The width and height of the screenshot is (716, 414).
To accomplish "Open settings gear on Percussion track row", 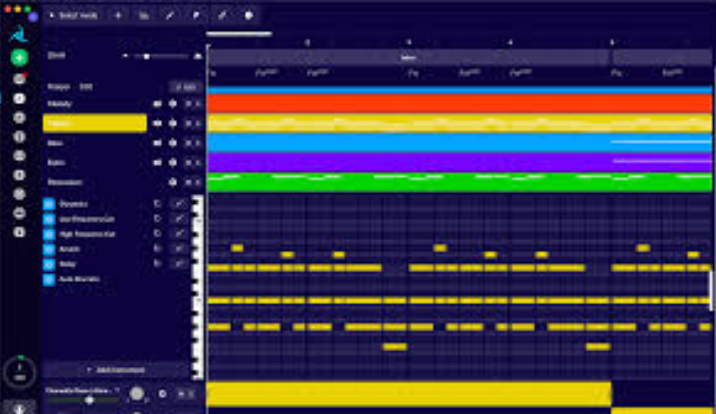I will [x=173, y=182].
